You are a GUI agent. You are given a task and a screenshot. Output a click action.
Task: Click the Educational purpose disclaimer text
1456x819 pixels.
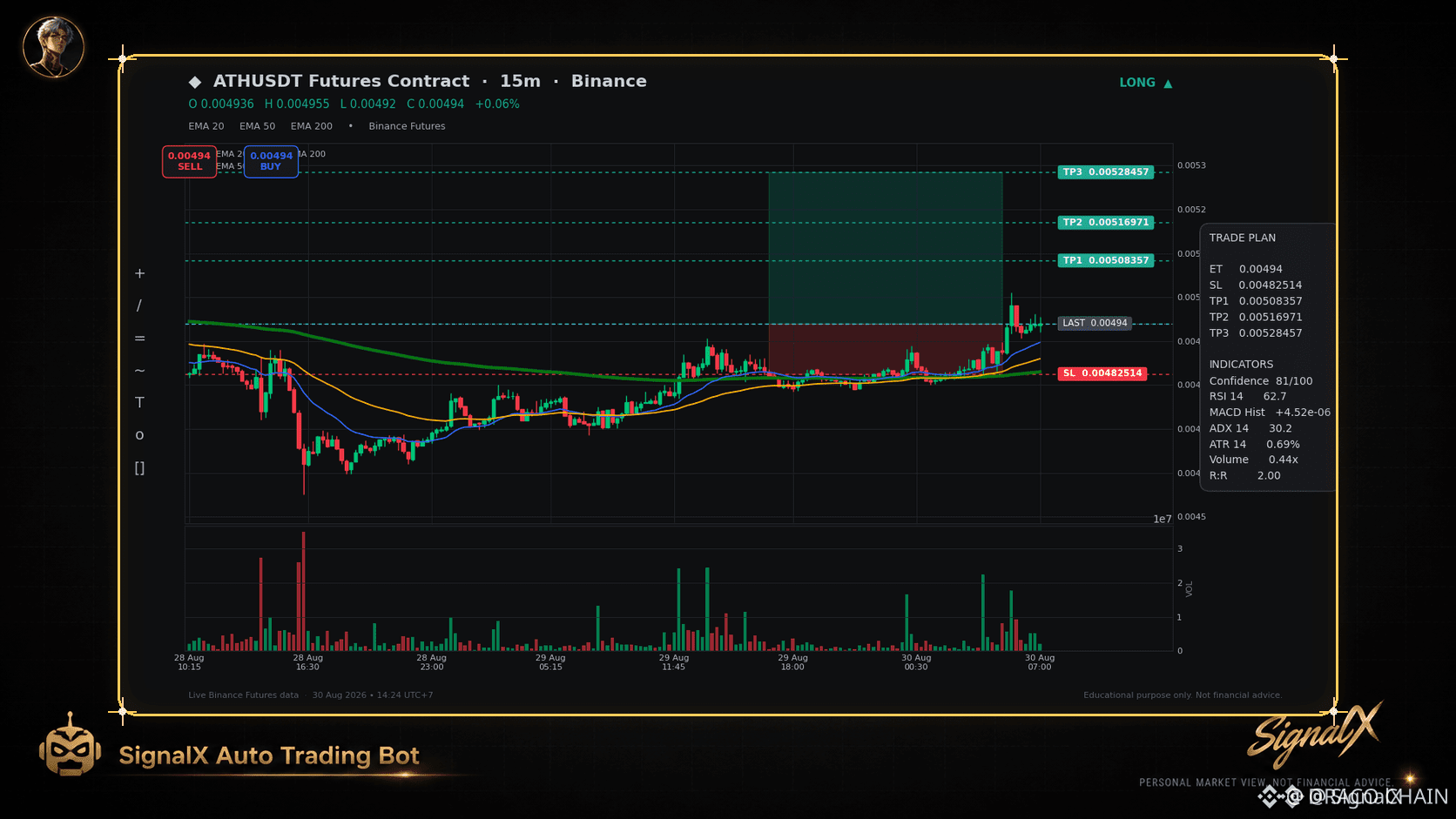(1183, 695)
